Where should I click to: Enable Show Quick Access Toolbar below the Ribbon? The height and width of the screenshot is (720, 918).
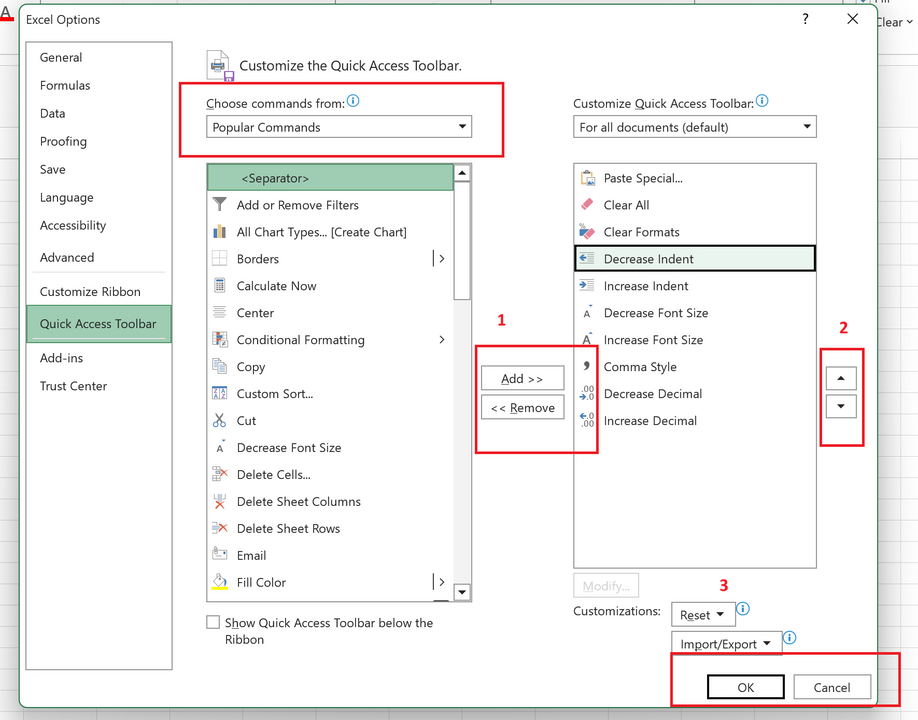[x=213, y=623]
